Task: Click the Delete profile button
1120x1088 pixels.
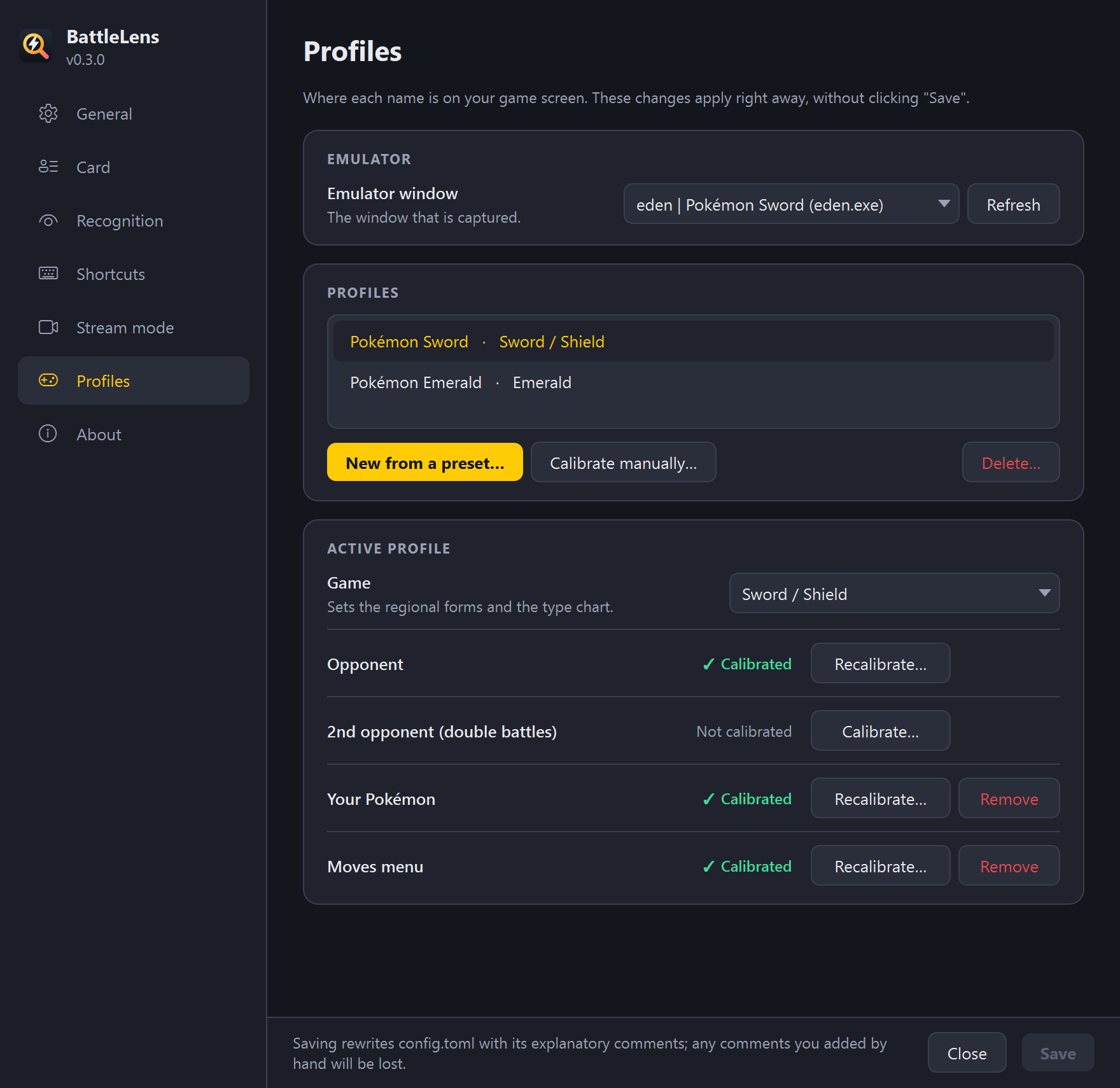Action: [x=1011, y=463]
